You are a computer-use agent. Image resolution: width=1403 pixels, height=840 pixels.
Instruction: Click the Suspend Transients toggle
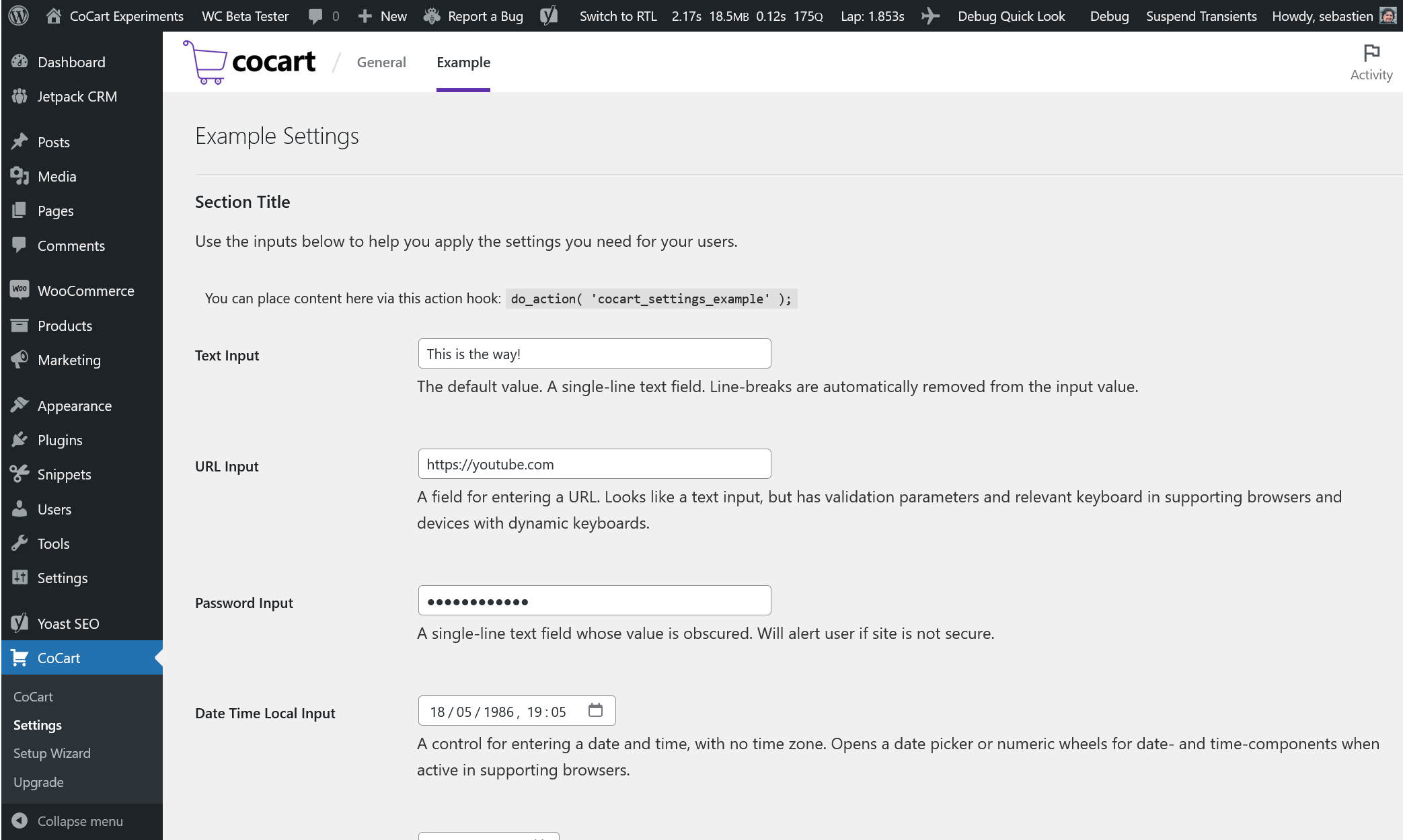(1200, 16)
